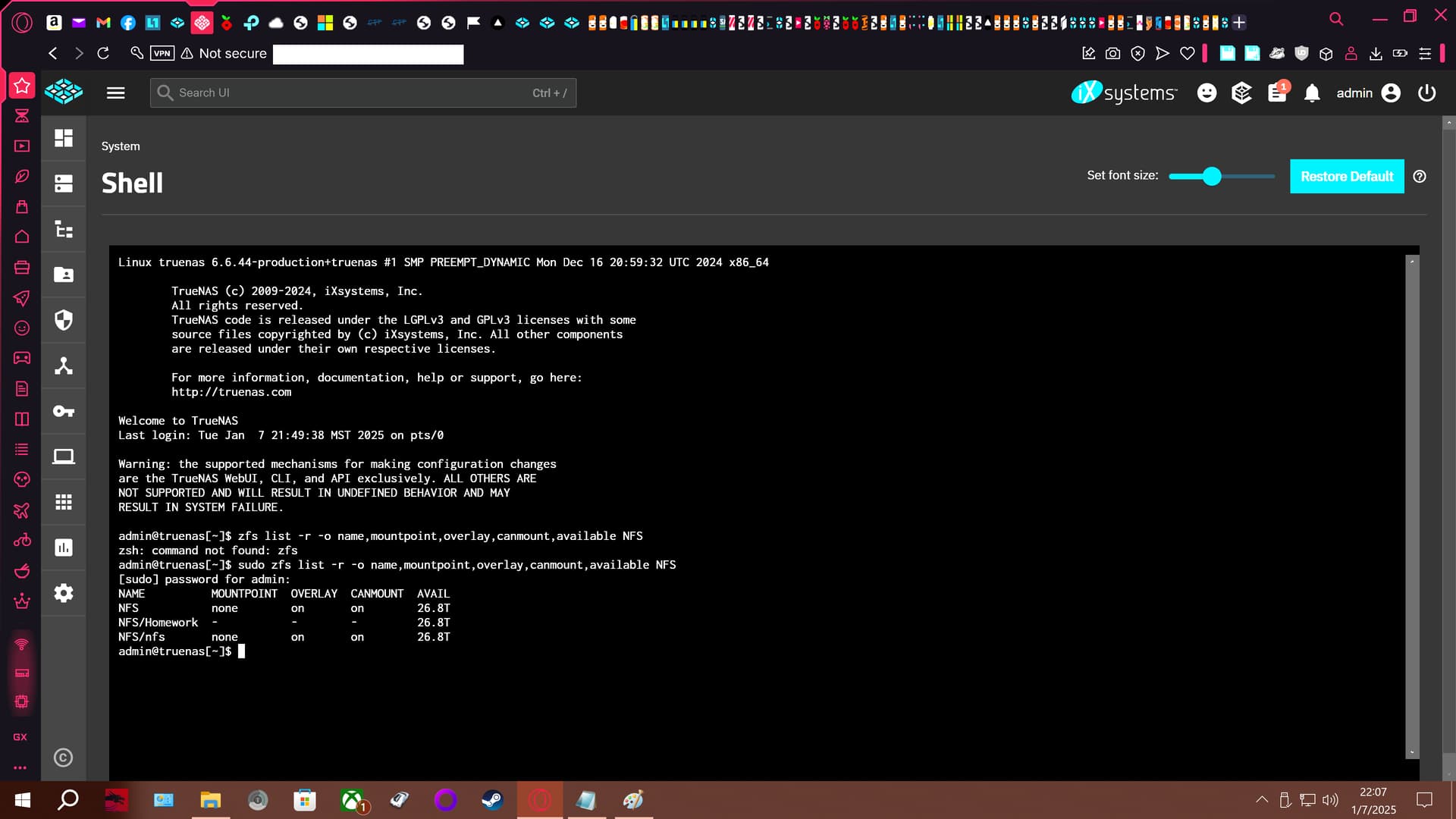The height and width of the screenshot is (819, 1456).
Task: Open the GX button in Opera sidebar
Action: click(20, 737)
